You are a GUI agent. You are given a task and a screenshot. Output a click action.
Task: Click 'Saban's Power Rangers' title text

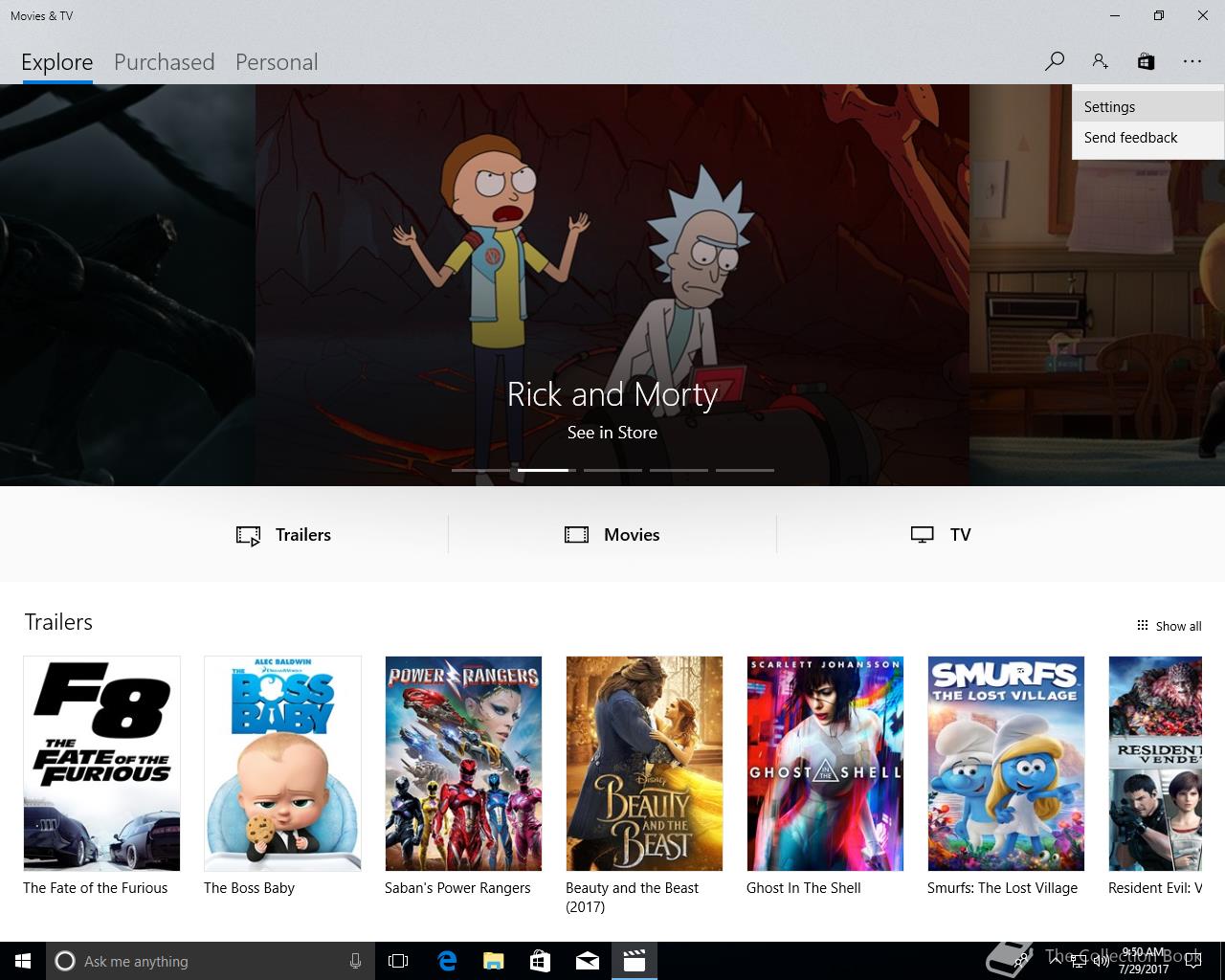[457, 888]
